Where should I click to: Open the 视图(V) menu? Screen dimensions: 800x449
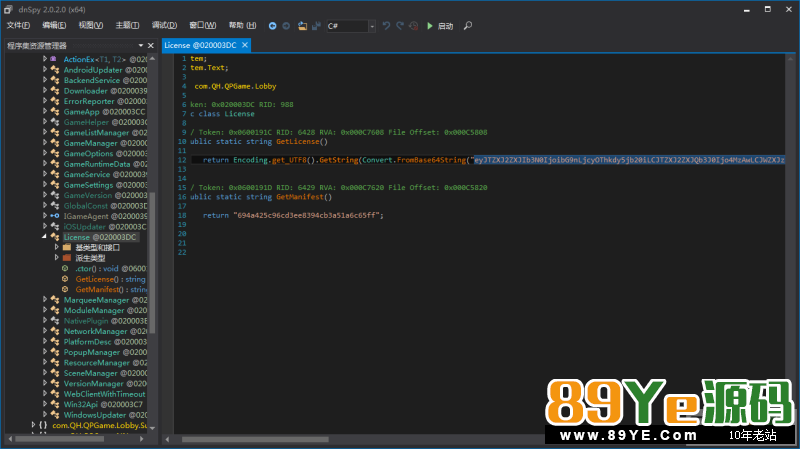91,26
